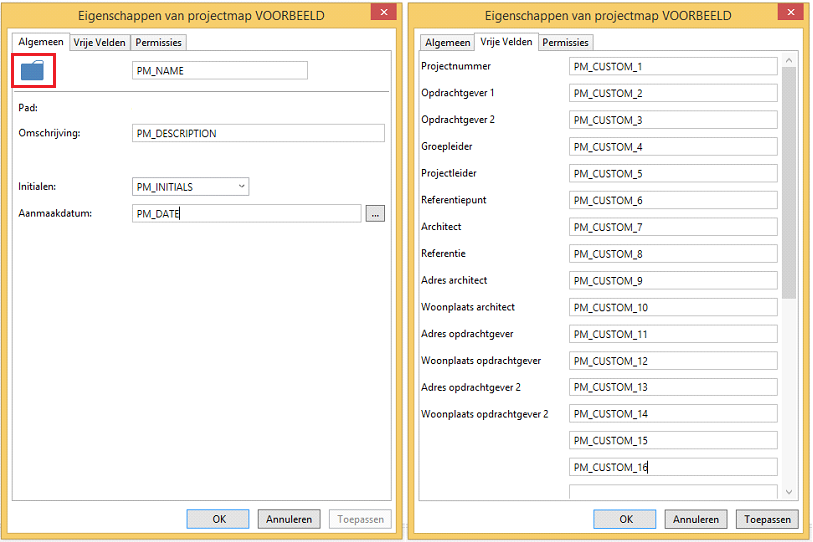Click the Woonplaats opdrachtgever 2 label
813x542 pixels.
[x=484, y=414]
